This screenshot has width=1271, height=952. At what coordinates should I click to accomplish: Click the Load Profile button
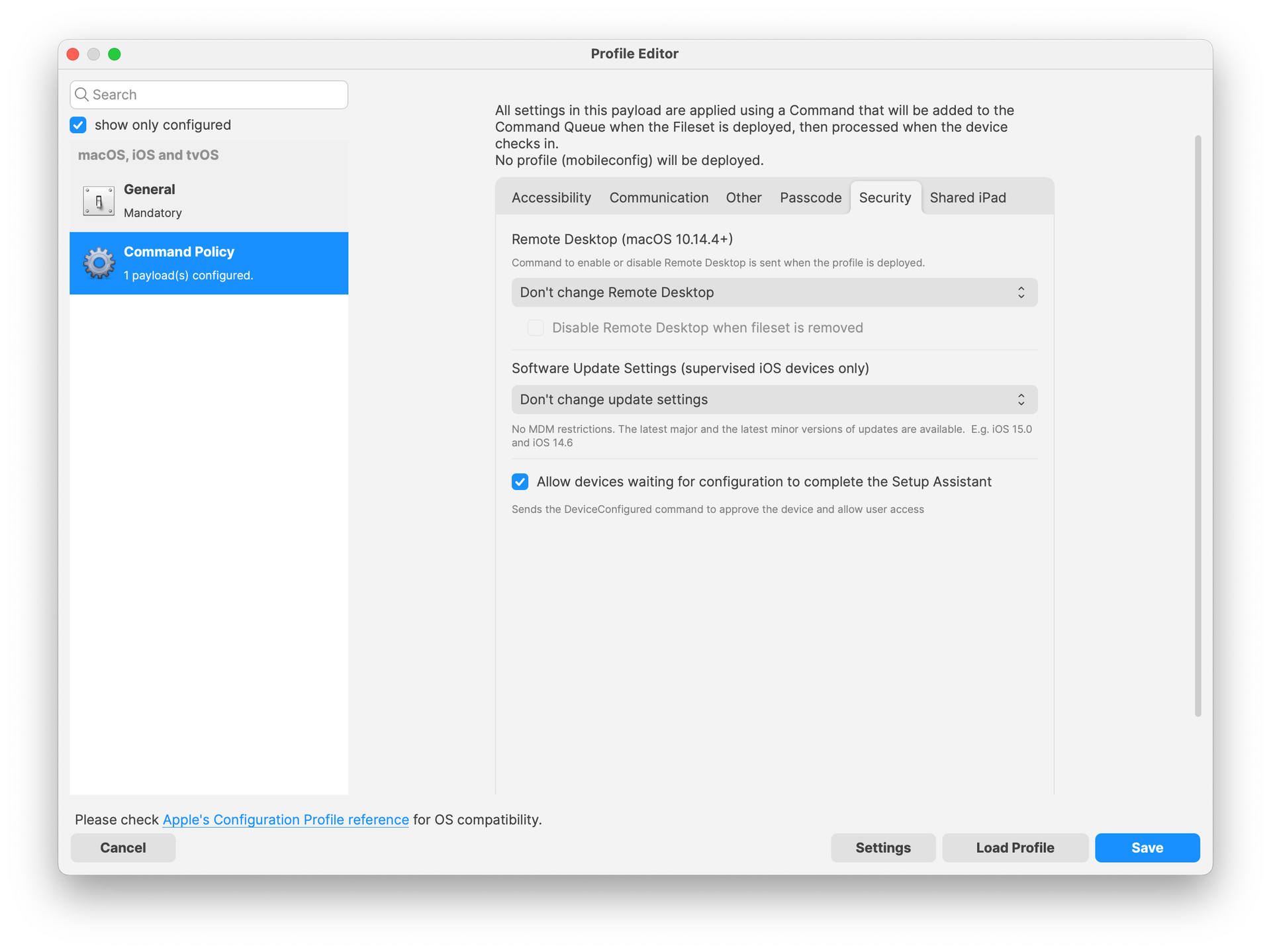[1015, 848]
